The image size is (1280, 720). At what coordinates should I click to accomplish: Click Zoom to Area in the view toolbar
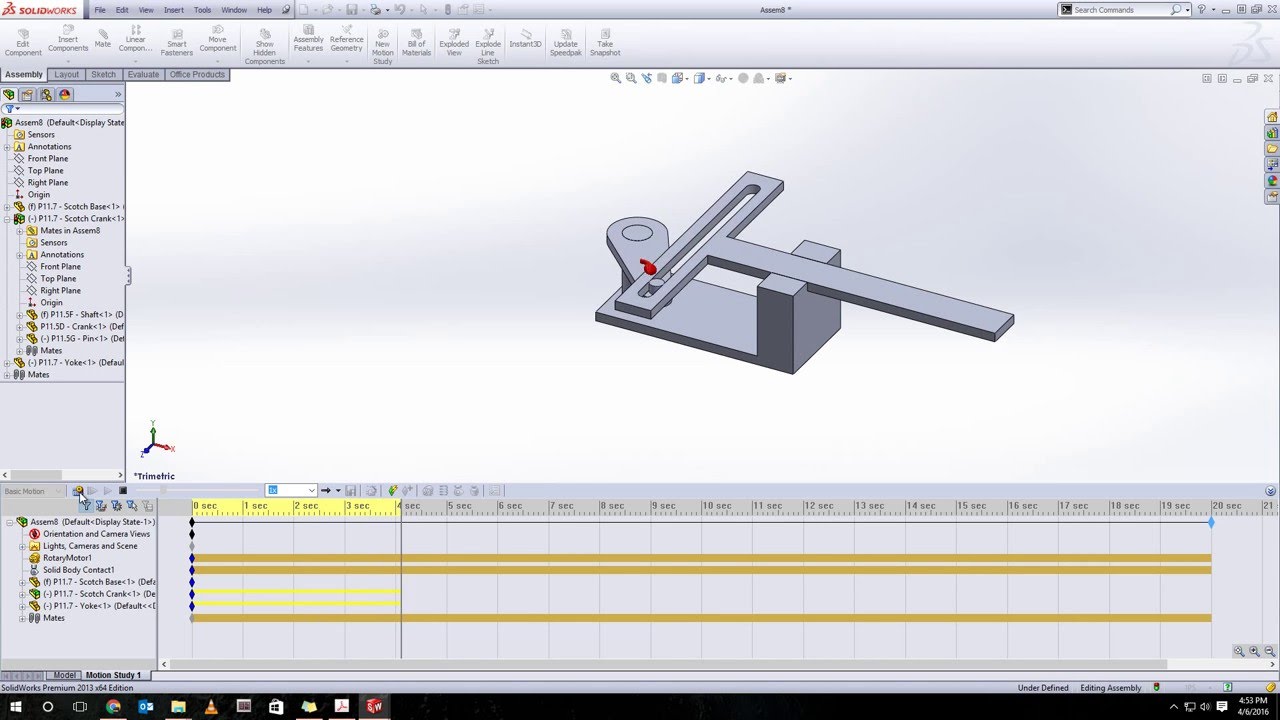pyautogui.click(x=631, y=78)
